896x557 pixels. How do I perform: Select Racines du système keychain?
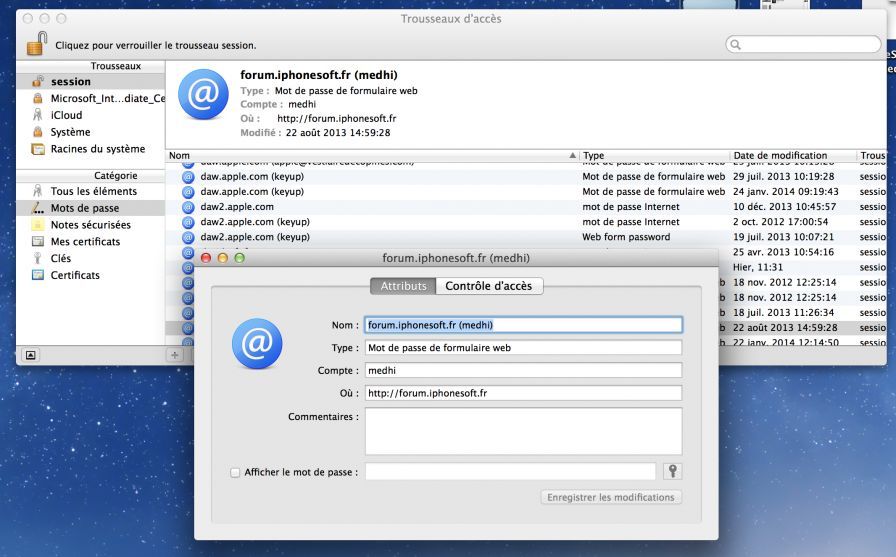pyautogui.click(x=97, y=149)
